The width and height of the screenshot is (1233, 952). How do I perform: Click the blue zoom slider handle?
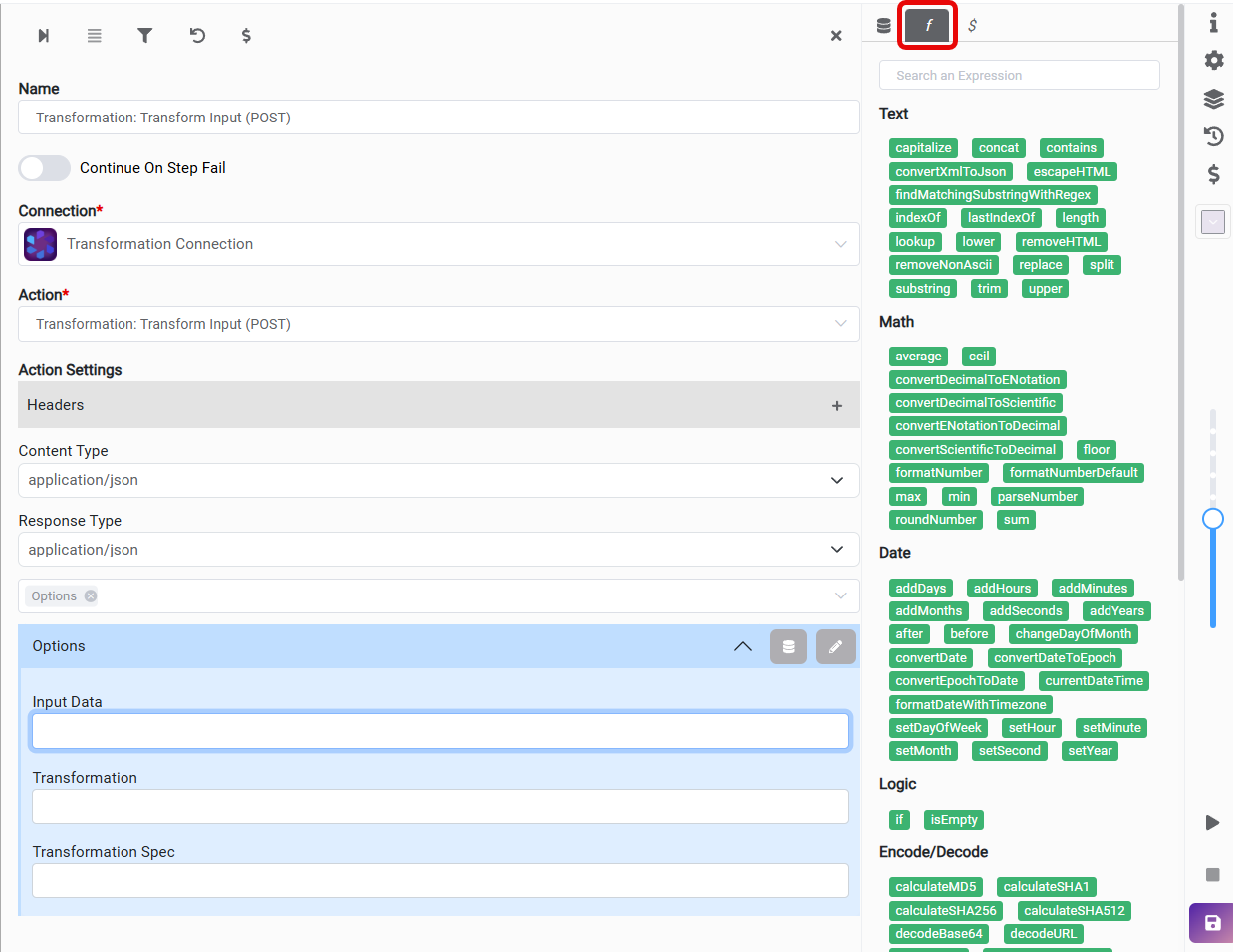[x=1212, y=519]
